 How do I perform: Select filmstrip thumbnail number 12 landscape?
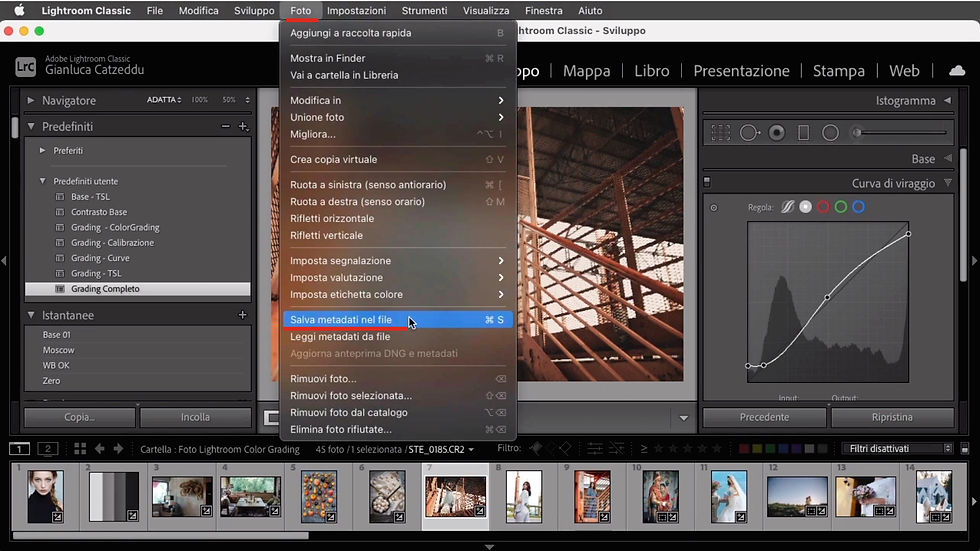797,497
